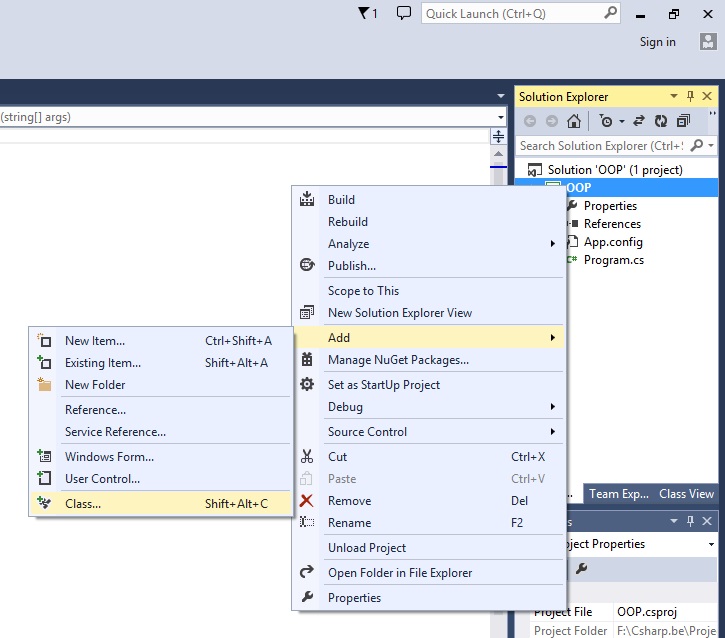Click Sign in link

tap(657, 42)
